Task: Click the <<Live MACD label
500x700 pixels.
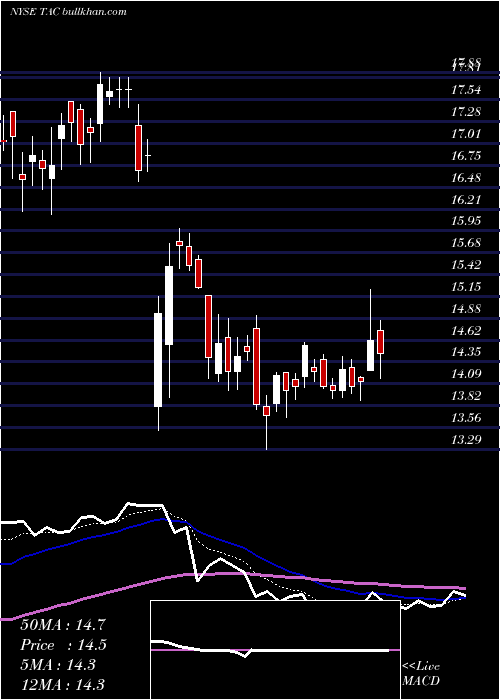Action: point(421,674)
